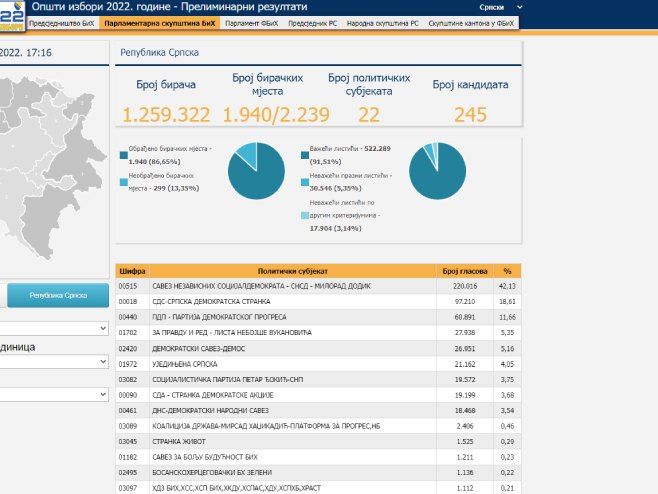Click the Република Српска button

58,296
